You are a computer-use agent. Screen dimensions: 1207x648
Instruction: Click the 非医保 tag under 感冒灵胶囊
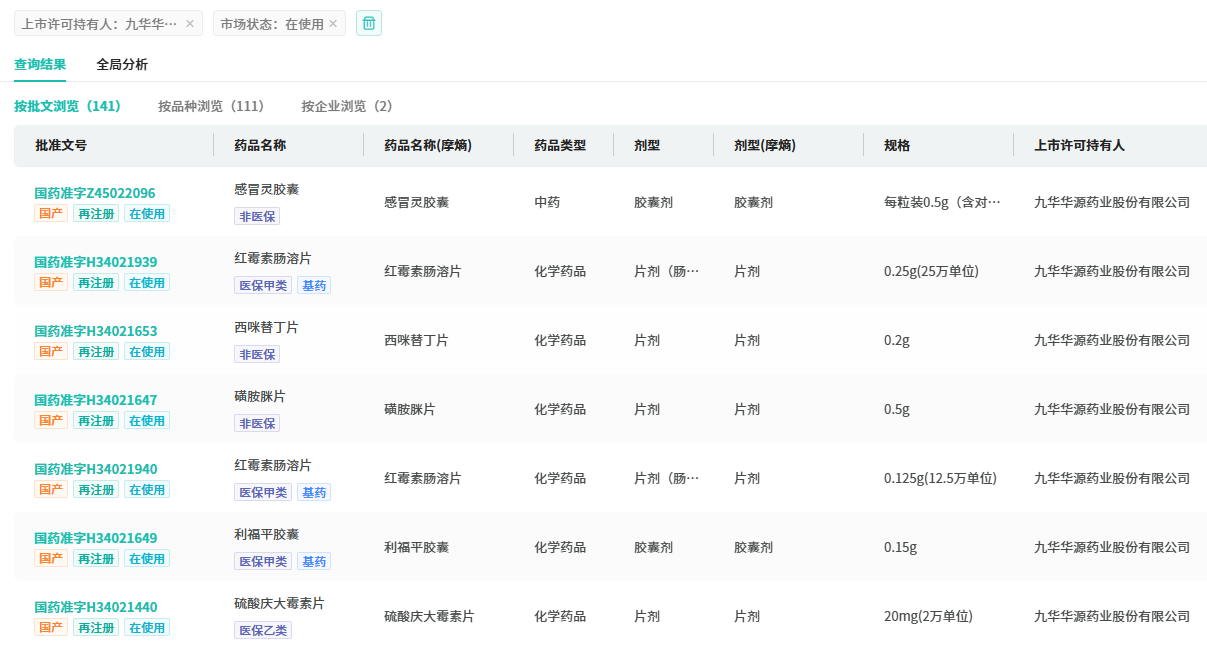(x=257, y=216)
